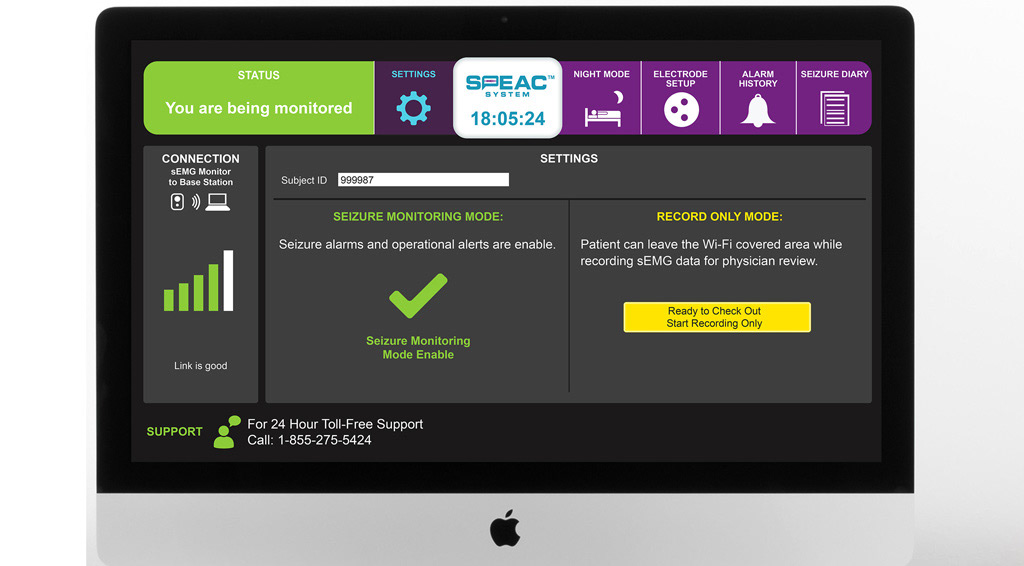Click "For 24 Hour Toll-Free Support" text
The height and width of the screenshot is (566, 1024).
(x=335, y=424)
